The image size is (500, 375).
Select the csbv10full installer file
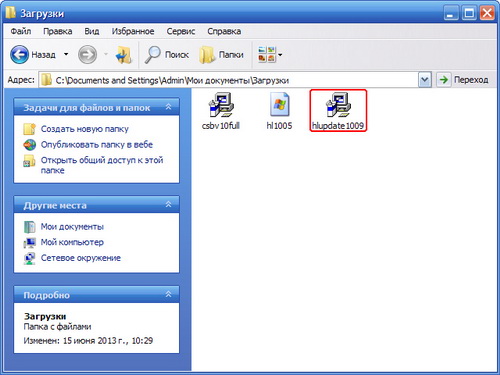pyautogui.click(x=221, y=111)
